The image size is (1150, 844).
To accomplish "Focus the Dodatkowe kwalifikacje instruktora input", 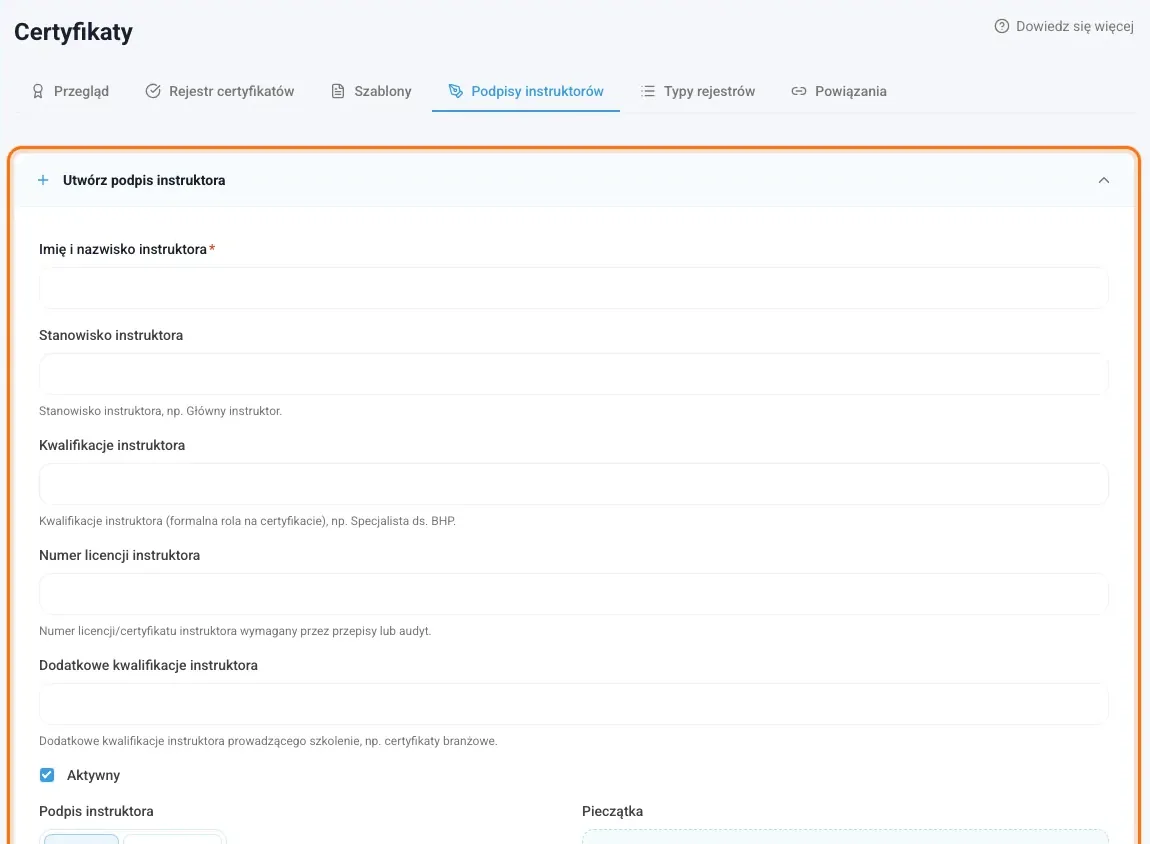I will 574,704.
